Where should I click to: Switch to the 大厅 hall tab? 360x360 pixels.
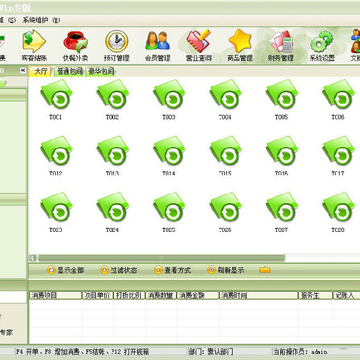click(x=41, y=72)
